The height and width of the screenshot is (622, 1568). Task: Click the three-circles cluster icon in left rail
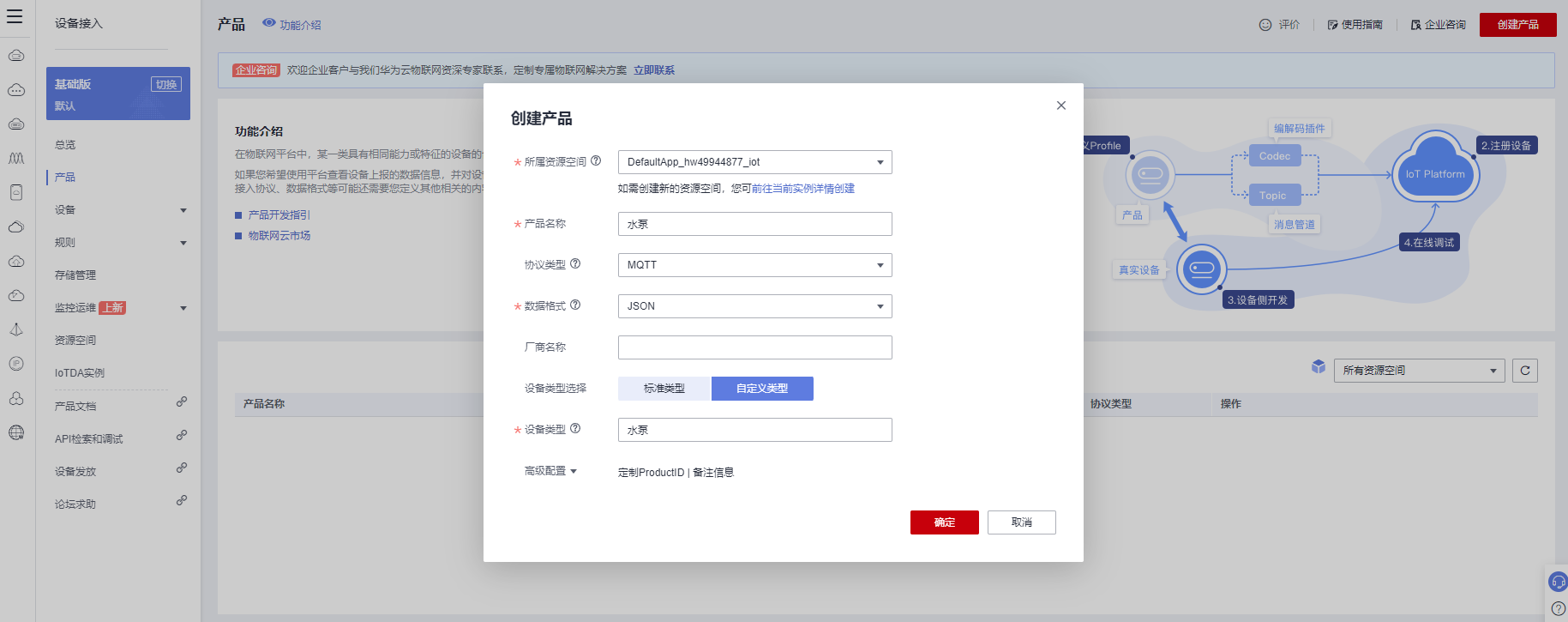pos(16,398)
